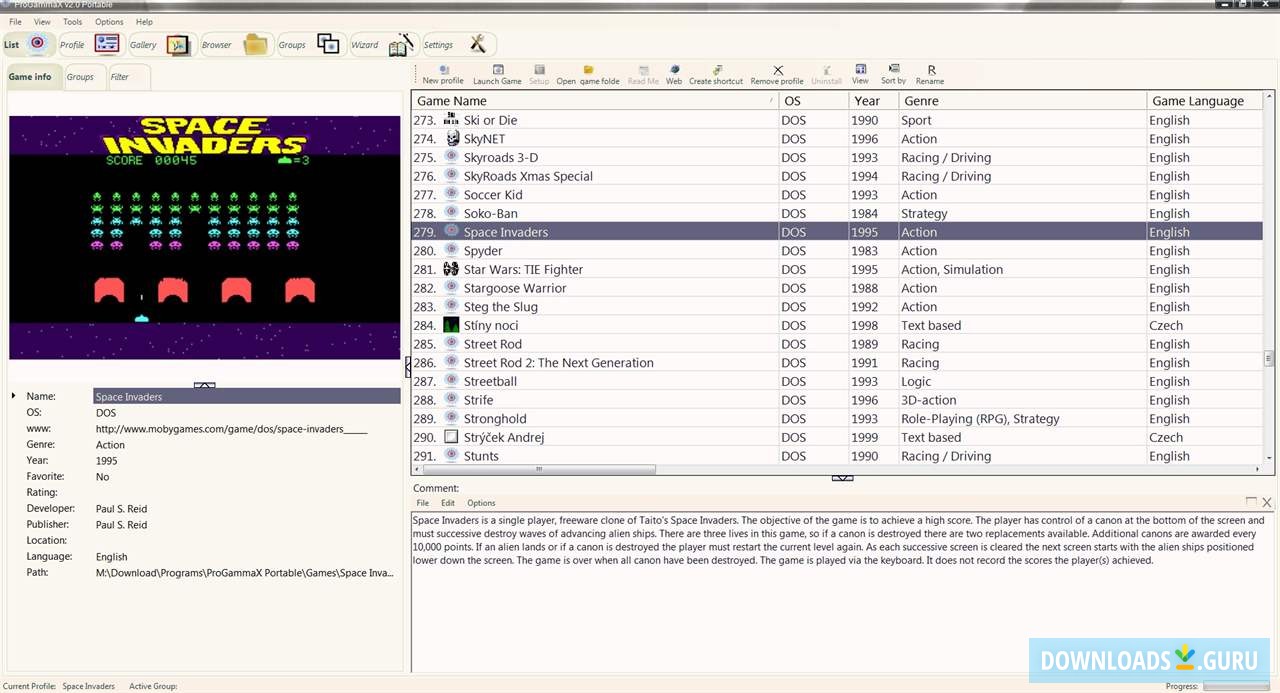Collapse the screenshot panel using arrow below image
Screen dimensions: 1280x693
(204, 385)
